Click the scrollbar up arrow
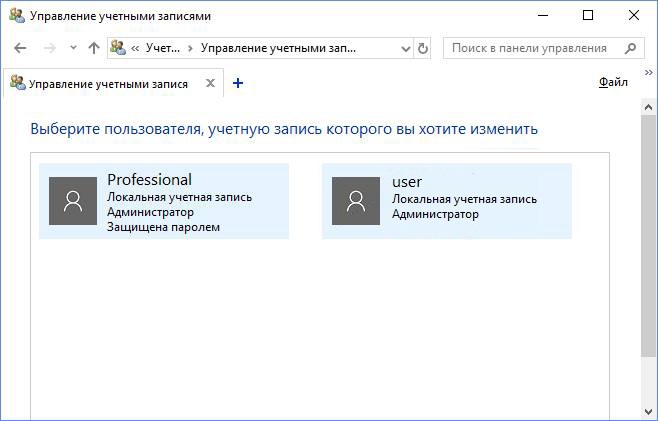Viewport: 658px width, 421px height. coord(648,107)
